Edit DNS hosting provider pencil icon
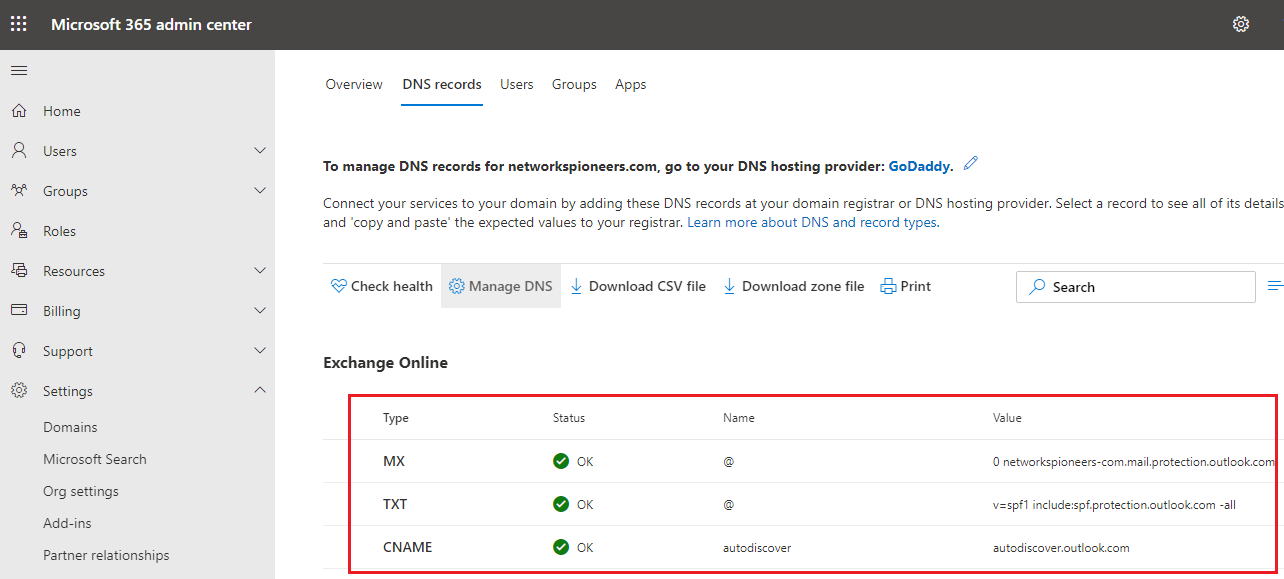This screenshot has width=1284, height=579. tap(970, 164)
